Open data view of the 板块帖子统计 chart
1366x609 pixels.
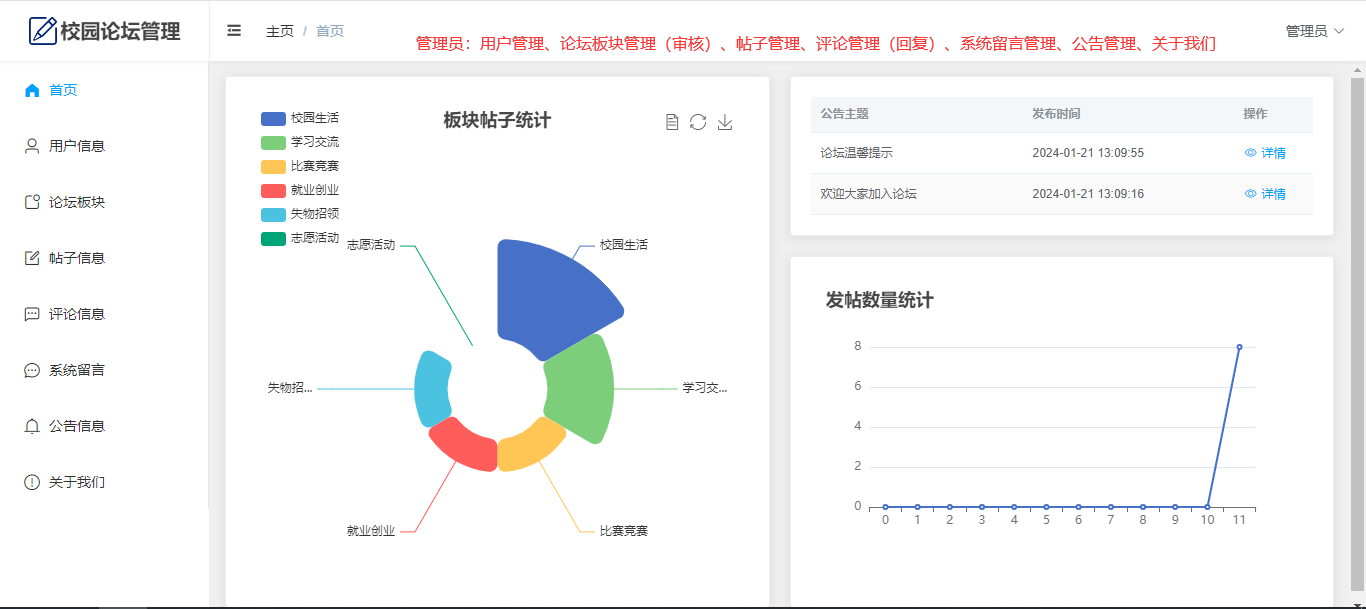click(672, 122)
